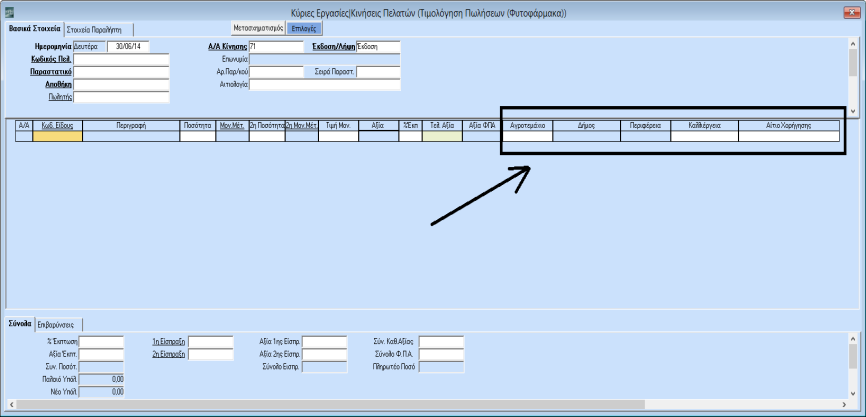The width and height of the screenshot is (866, 417).
Task: Open the Στοιχεία Παραλήπτη tab
Action: click(98, 29)
